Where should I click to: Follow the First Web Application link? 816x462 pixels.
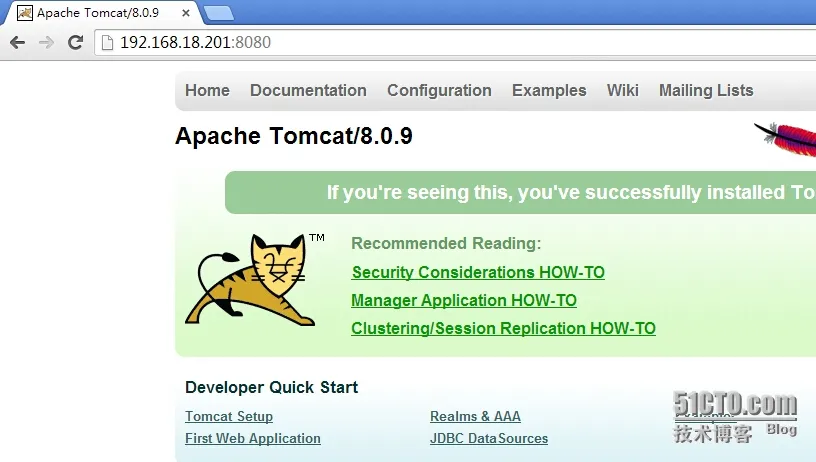click(x=253, y=438)
